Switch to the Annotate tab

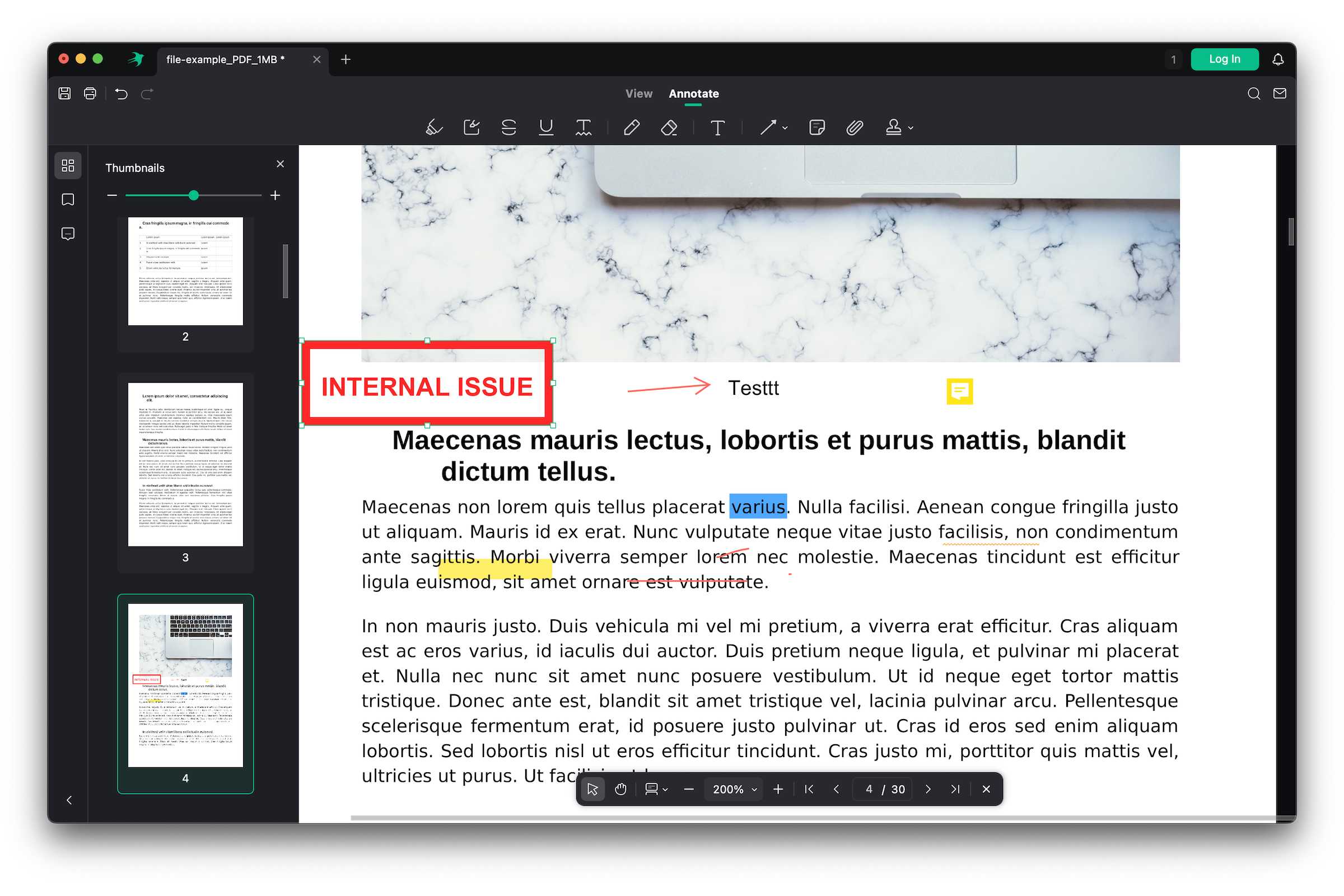tap(694, 94)
